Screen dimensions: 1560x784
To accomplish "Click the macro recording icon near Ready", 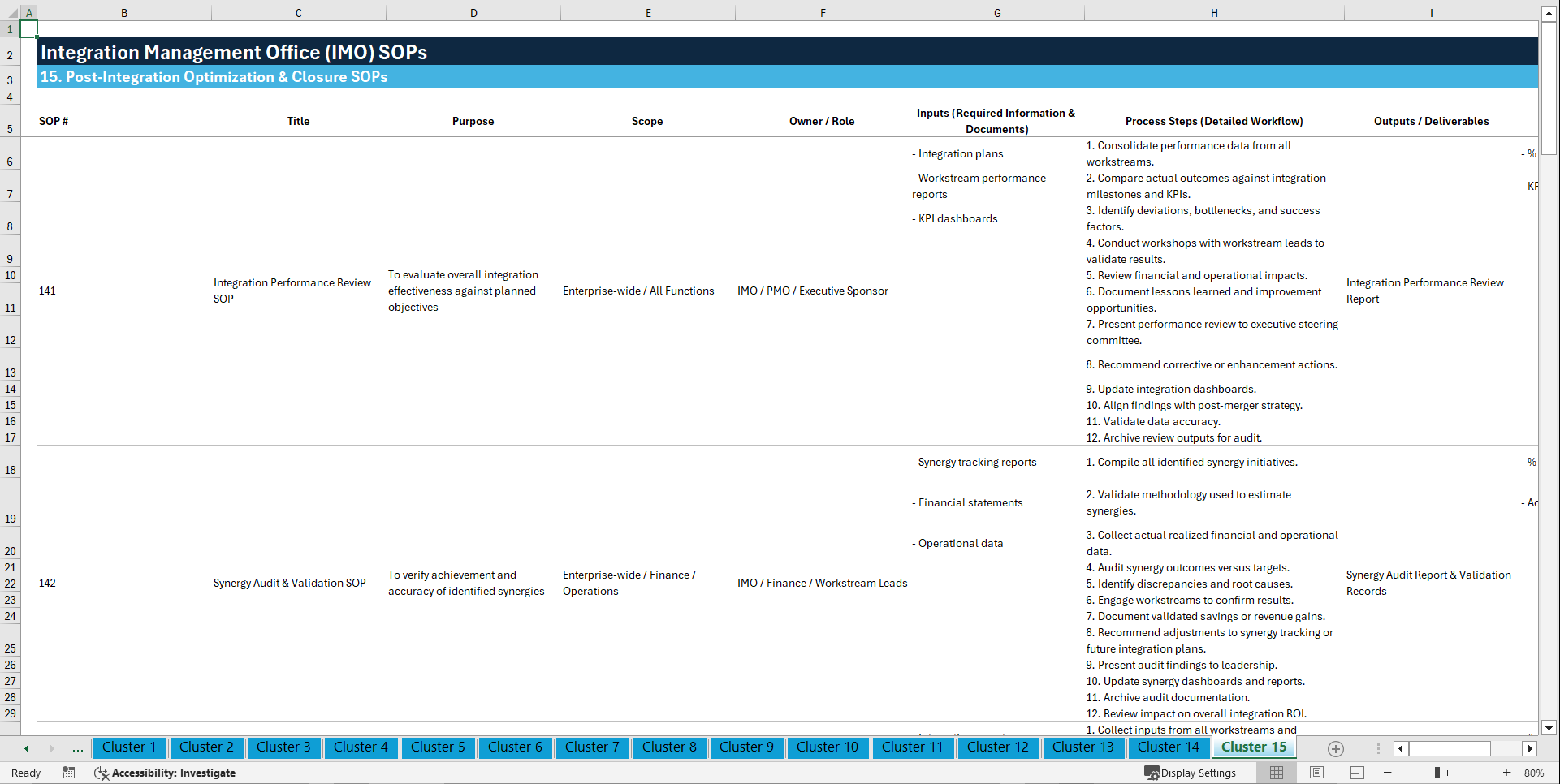I will (69, 773).
